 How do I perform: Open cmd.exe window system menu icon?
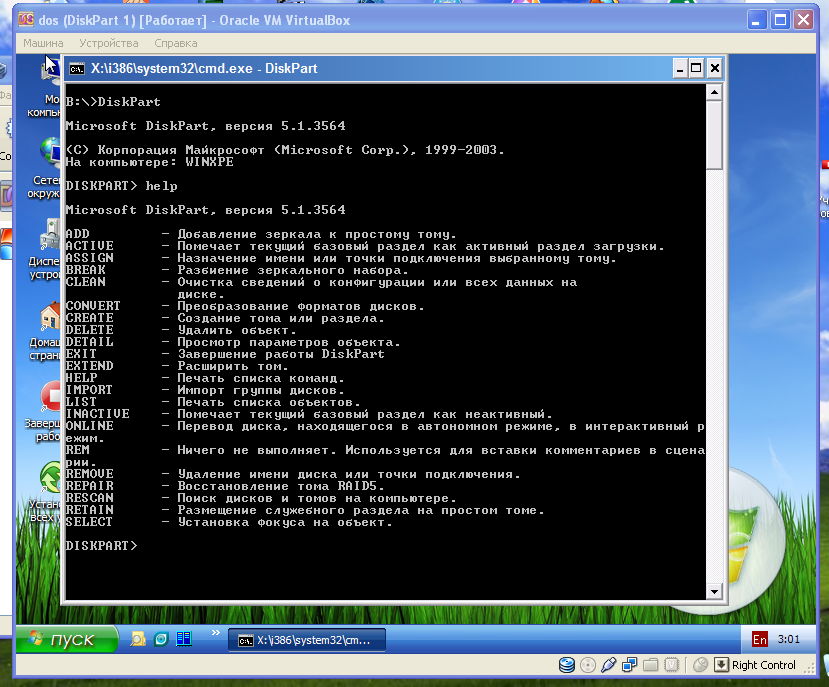coord(76,69)
